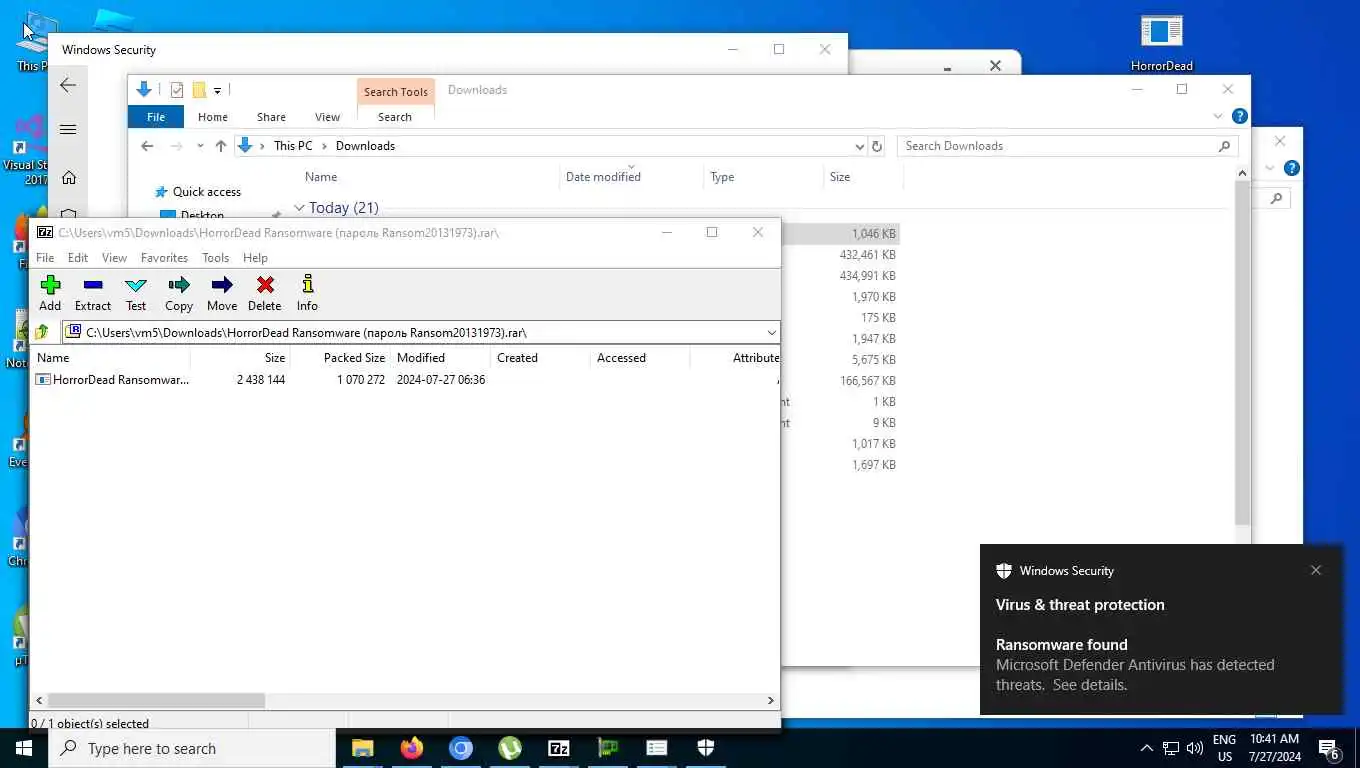Open HorrorDead desktop shortcut

click(1162, 43)
